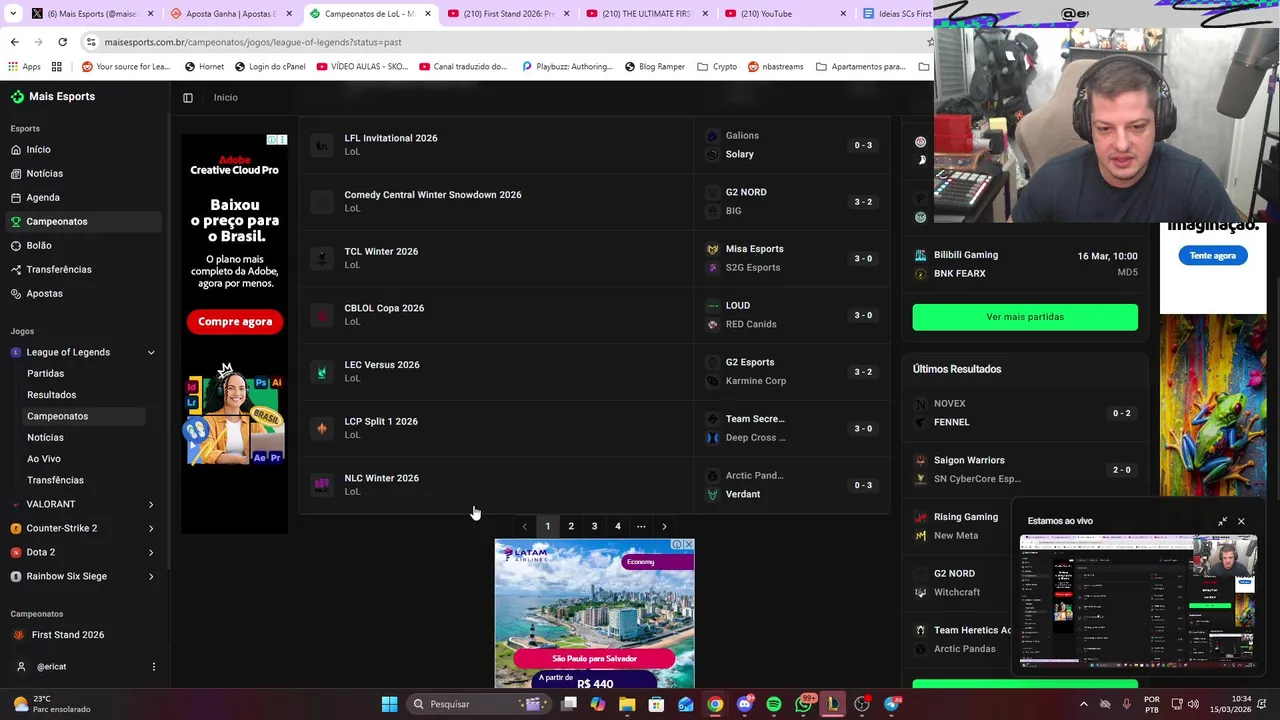Open TCL Winter 2026 row
Image resolution: width=1280 pixels, height=720 pixels.
point(594,258)
